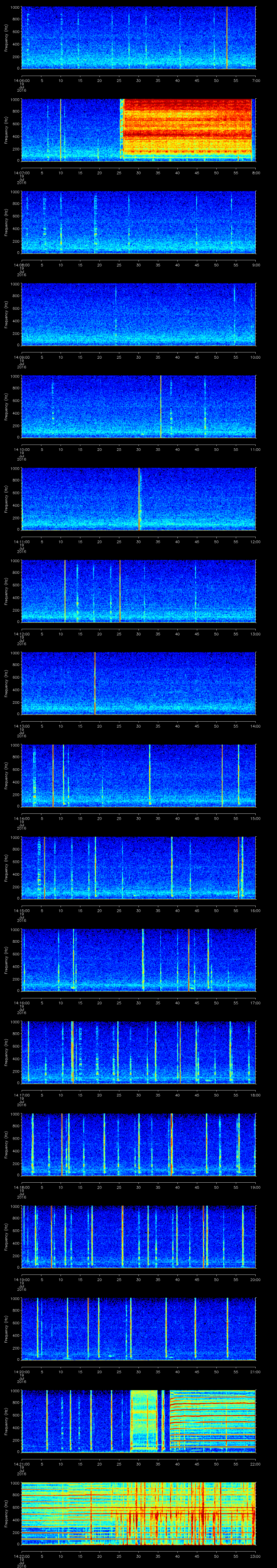Select the spectrogram panel starting at 14:06:00
This screenshot has height=1568, width=277.
point(139,38)
